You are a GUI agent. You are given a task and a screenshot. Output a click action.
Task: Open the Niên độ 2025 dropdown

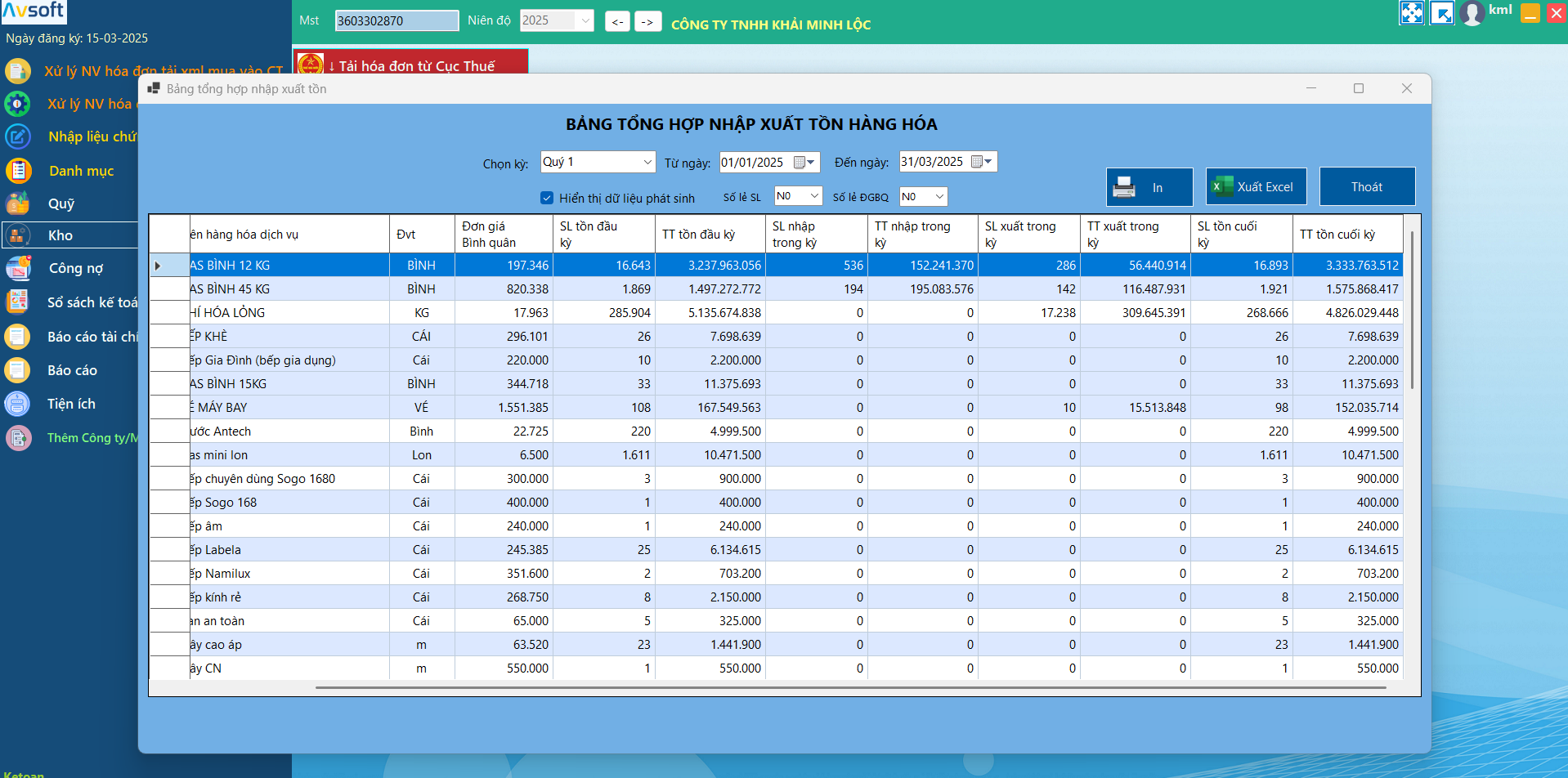tap(585, 20)
